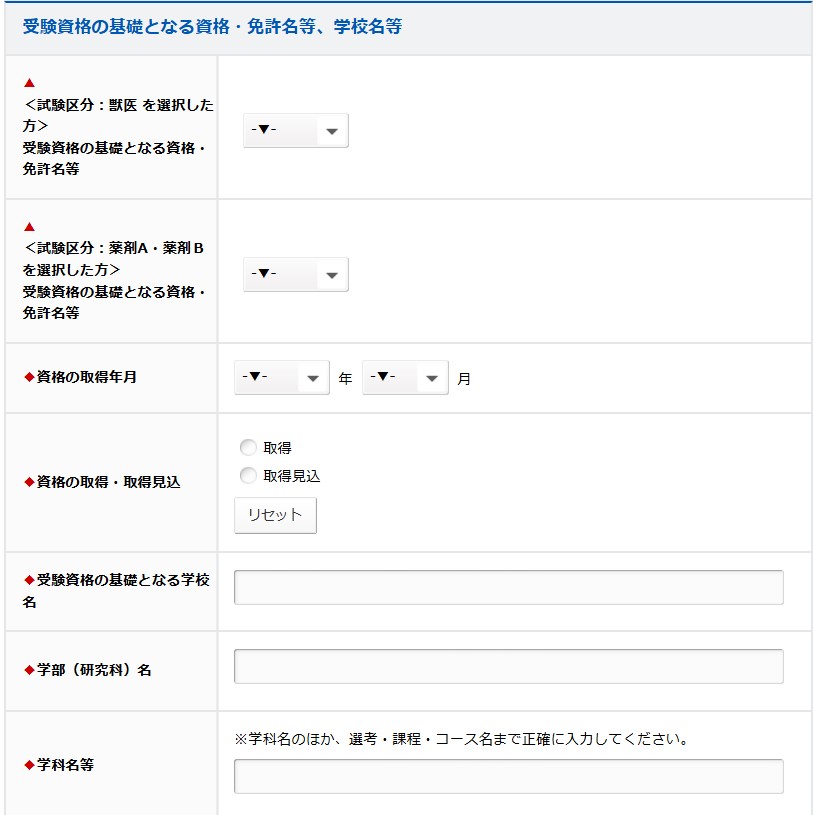Click the red triangle above 試験区分：獣医
This screenshot has height=815, width=813.
[x=29, y=83]
